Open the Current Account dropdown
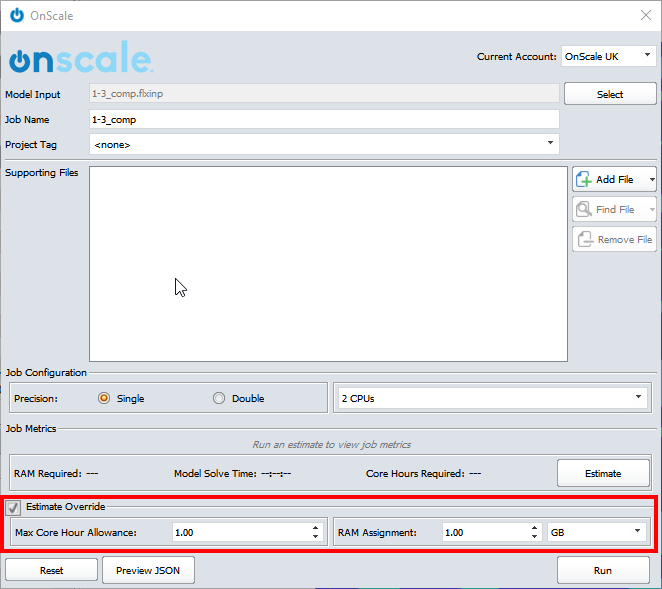The image size is (662, 589). 608,56
